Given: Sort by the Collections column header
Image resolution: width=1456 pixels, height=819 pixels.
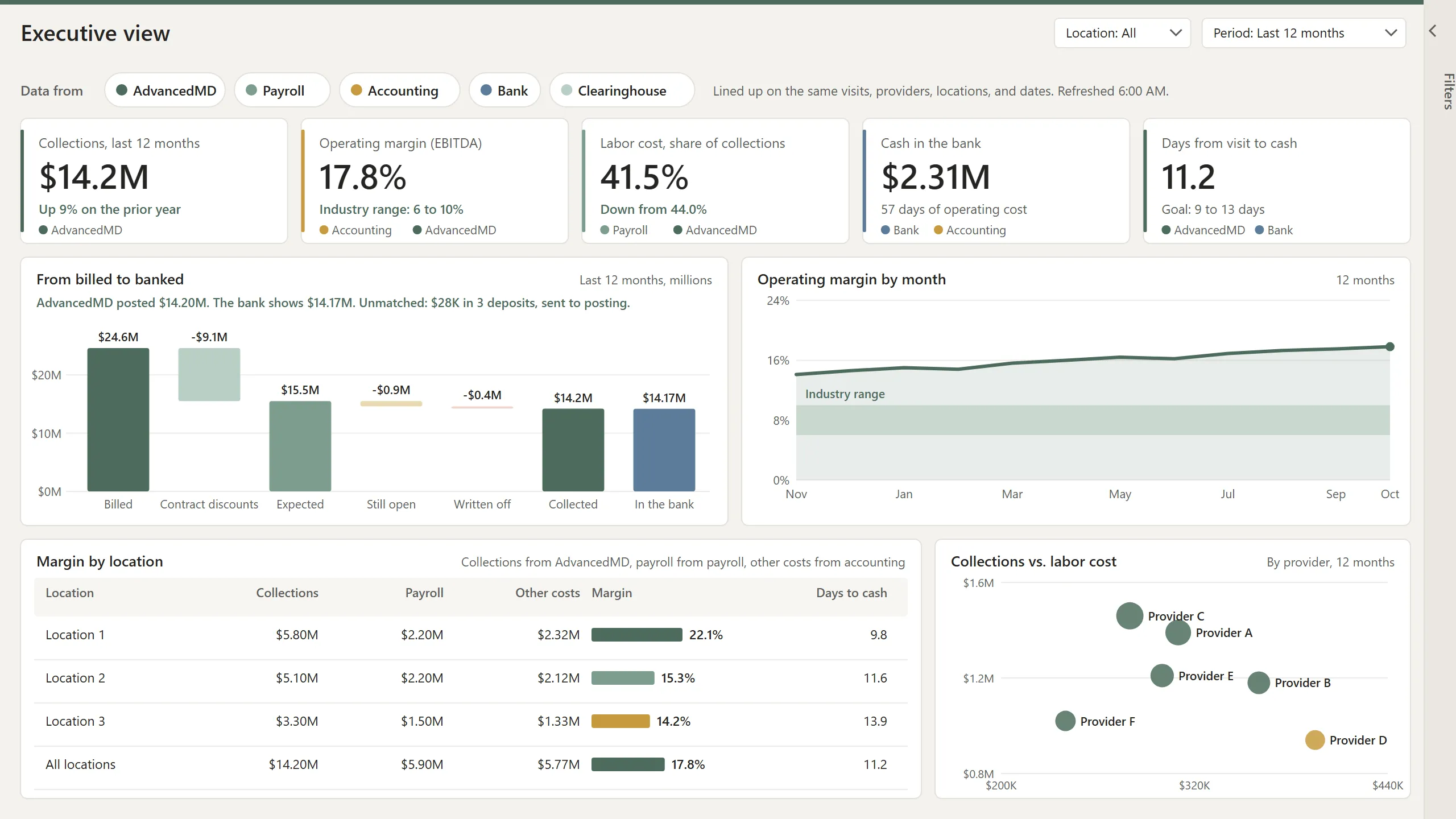Looking at the screenshot, I should (x=287, y=593).
